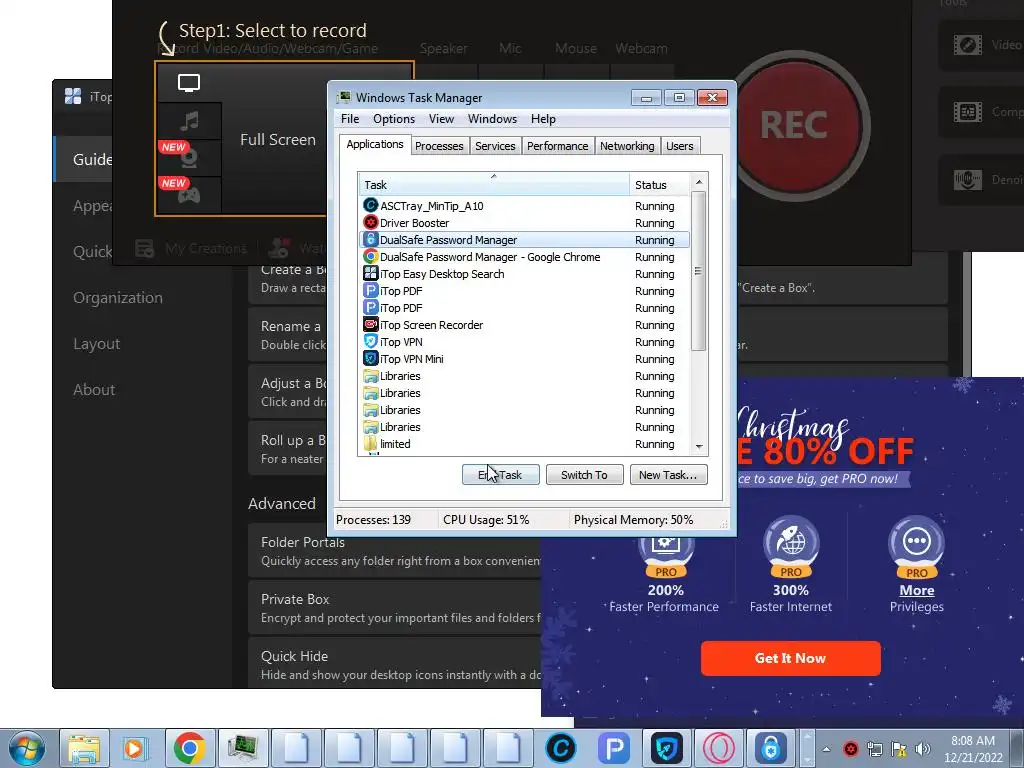The width and height of the screenshot is (1024, 768).
Task: Open the Quick Hide guide entry
Action: click(394, 665)
